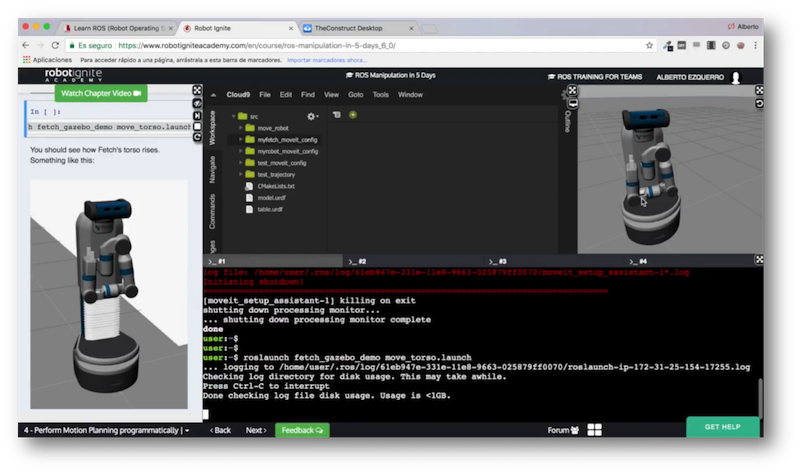Click the Watch Chapter Video button
This screenshot has height=474, width=800.
tap(101, 93)
